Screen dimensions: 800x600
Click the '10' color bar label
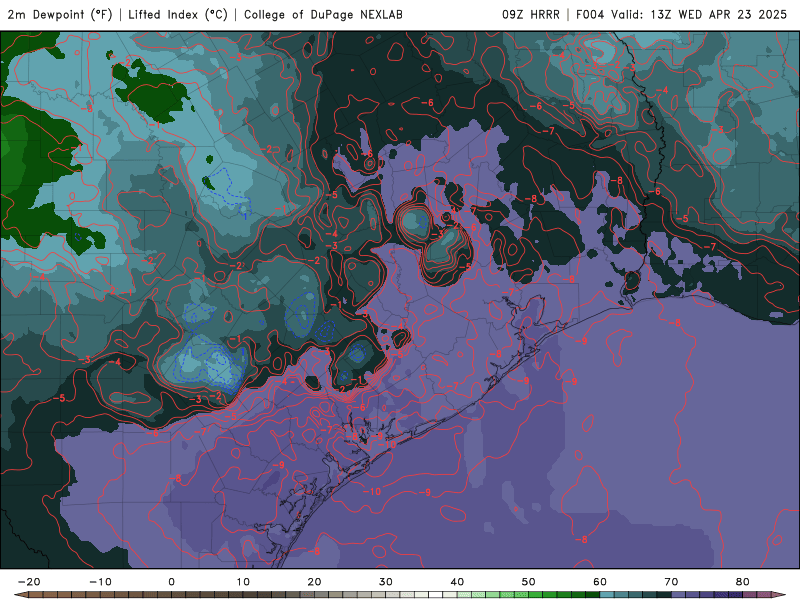click(x=243, y=582)
